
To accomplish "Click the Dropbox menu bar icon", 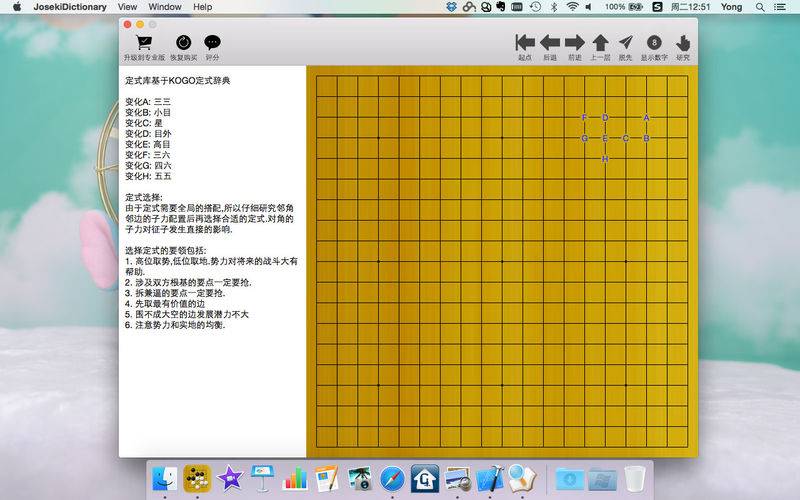I will [x=451, y=7].
